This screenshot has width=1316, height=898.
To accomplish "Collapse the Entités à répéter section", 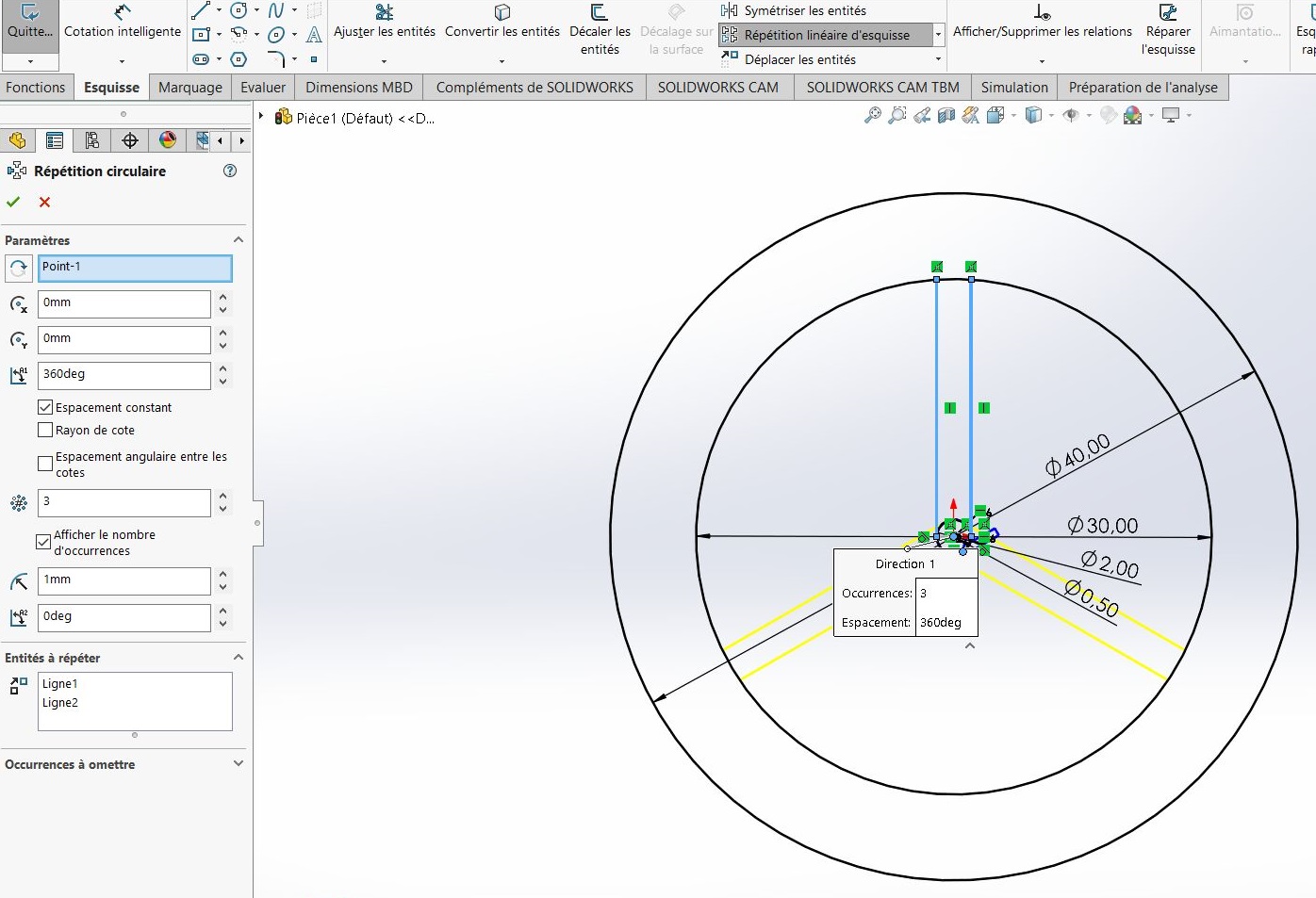I will click(x=239, y=658).
